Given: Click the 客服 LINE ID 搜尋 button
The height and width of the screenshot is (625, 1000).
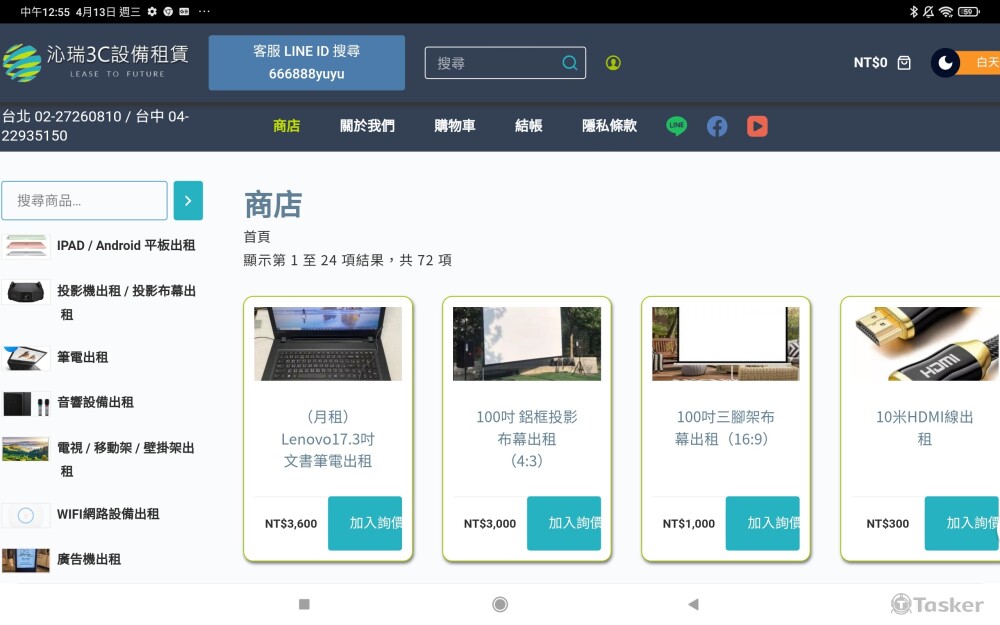Looking at the screenshot, I should 306,63.
